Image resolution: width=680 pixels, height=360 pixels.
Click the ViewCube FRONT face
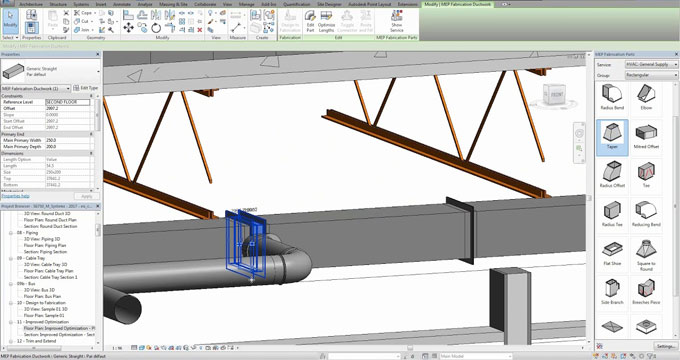click(556, 94)
